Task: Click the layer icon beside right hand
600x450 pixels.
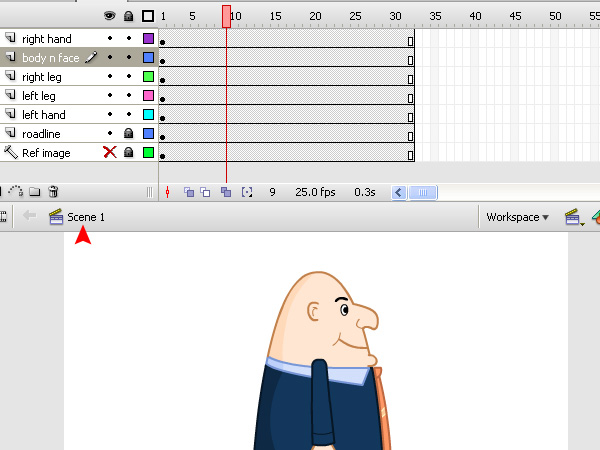Action: (x=11, y=38)
